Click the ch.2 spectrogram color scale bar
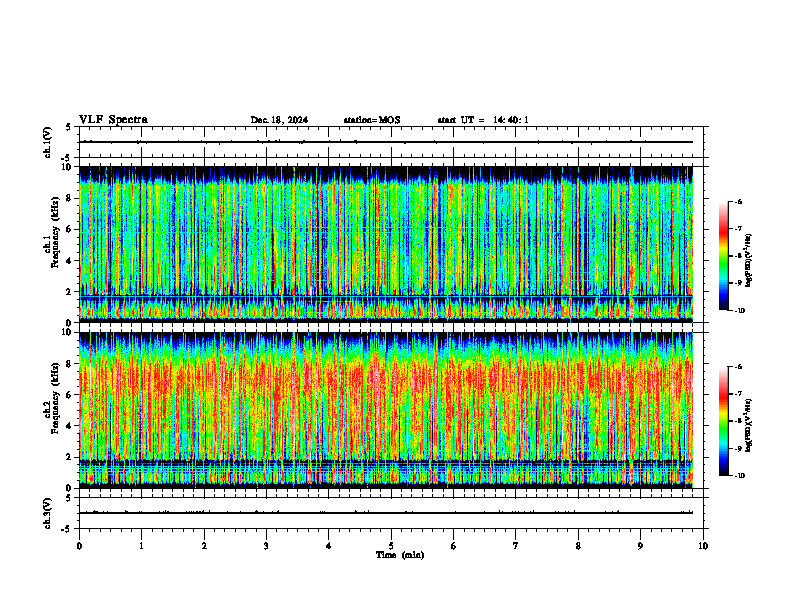This screenshot has width=792, height=612. click(724, 421)
